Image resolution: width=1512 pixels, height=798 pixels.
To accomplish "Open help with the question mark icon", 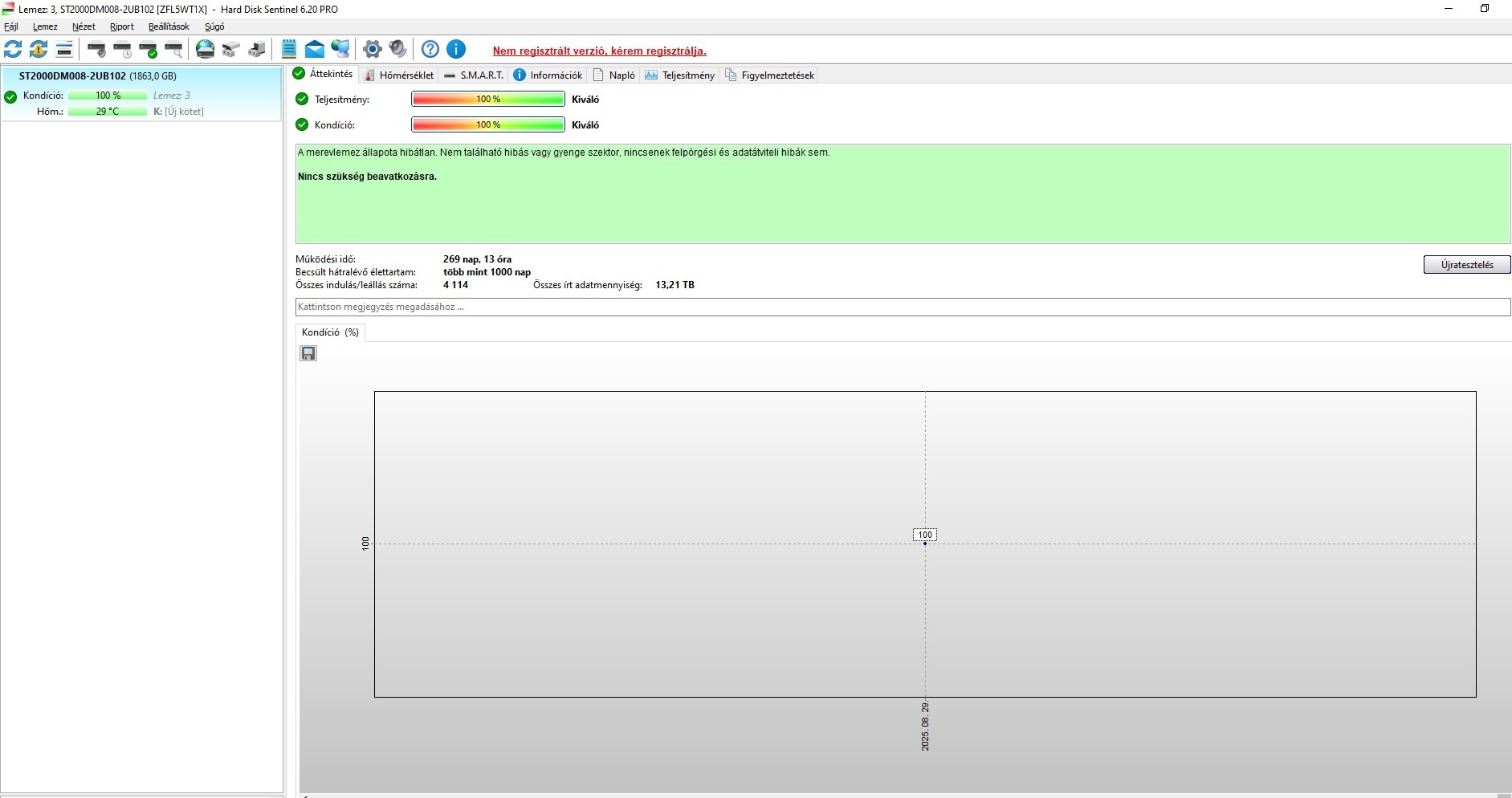I will click(x=430, y=49).
